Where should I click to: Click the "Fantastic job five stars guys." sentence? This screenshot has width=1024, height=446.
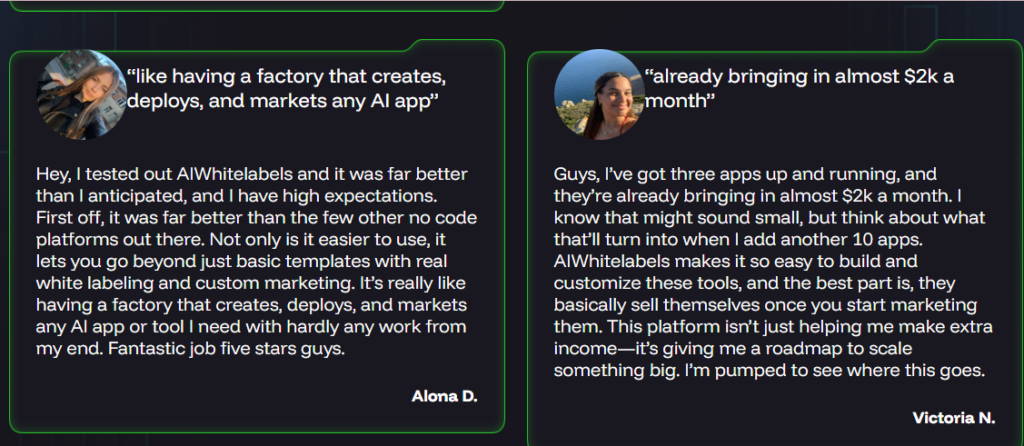click(x=227, y=349)
